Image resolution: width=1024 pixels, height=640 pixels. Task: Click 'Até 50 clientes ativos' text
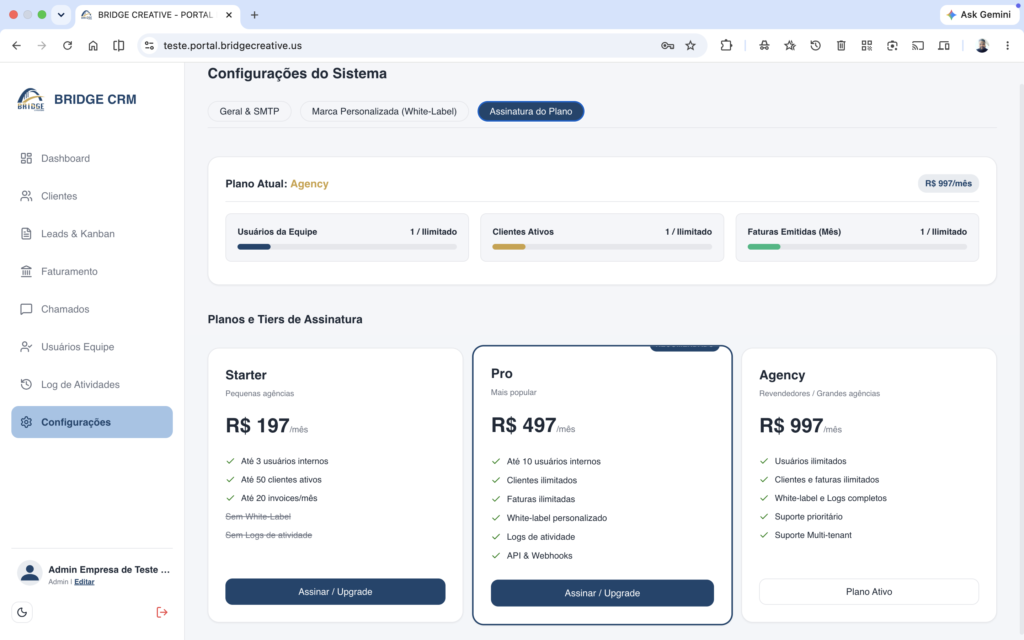tap(281, 479)
